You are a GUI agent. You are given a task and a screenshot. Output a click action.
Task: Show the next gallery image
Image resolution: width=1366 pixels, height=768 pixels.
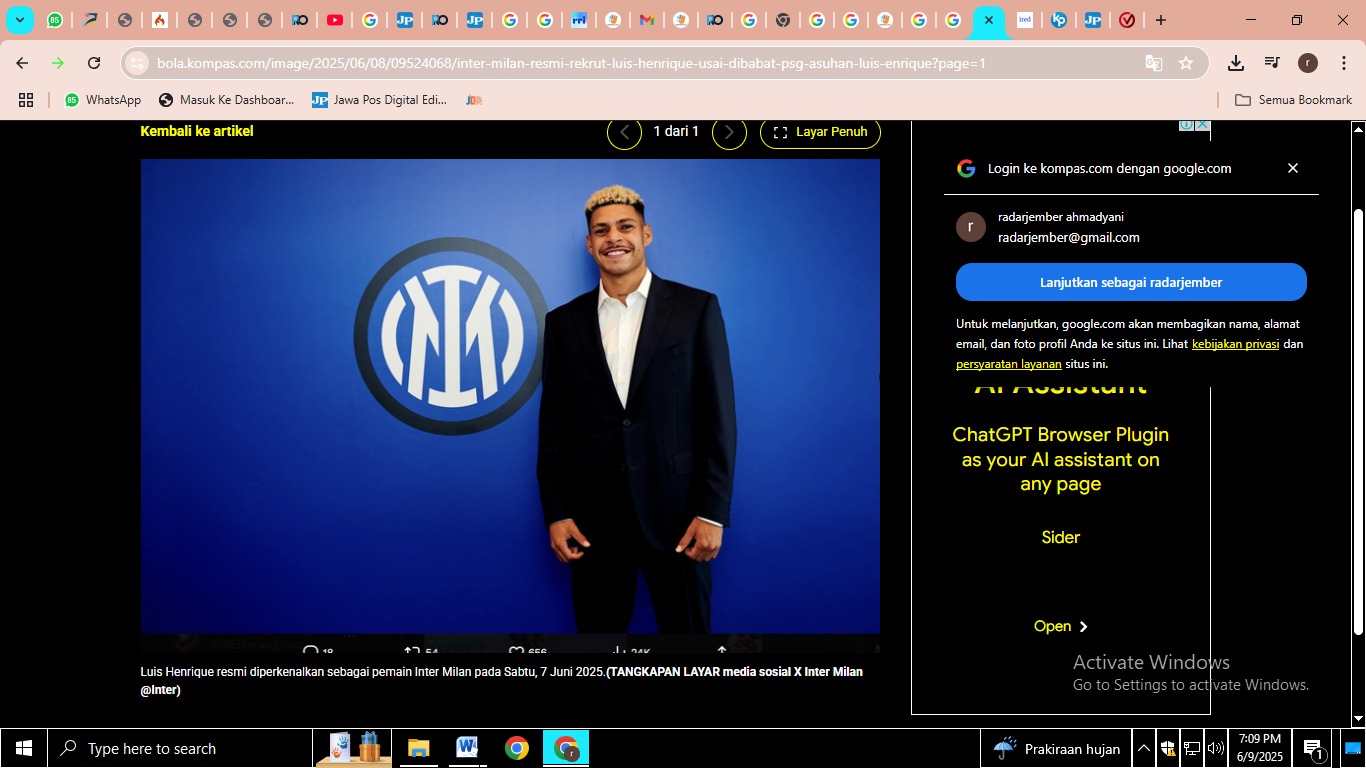pyautogui.click(x=729, y=132)
